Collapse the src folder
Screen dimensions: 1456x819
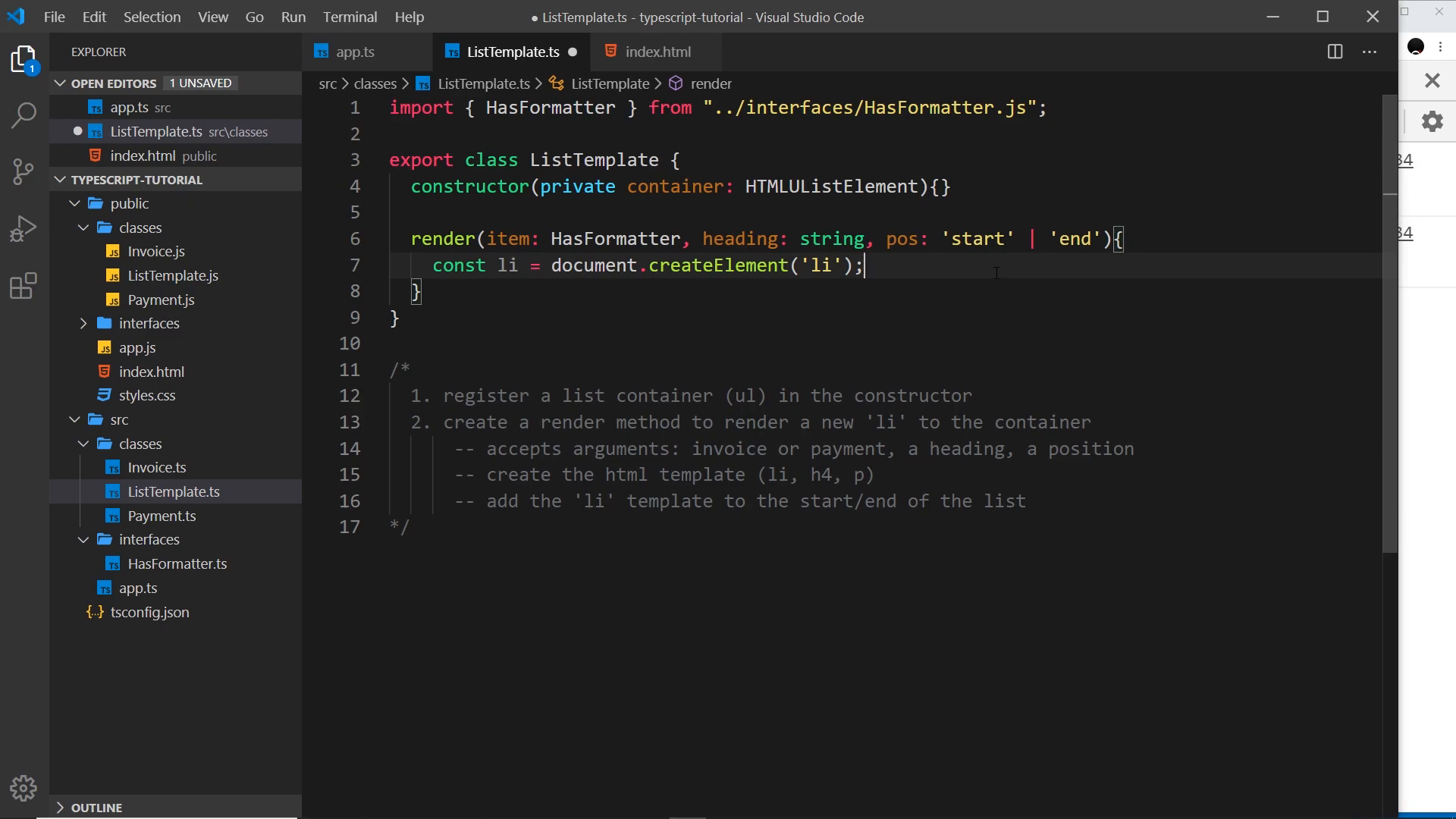[74, 419]
